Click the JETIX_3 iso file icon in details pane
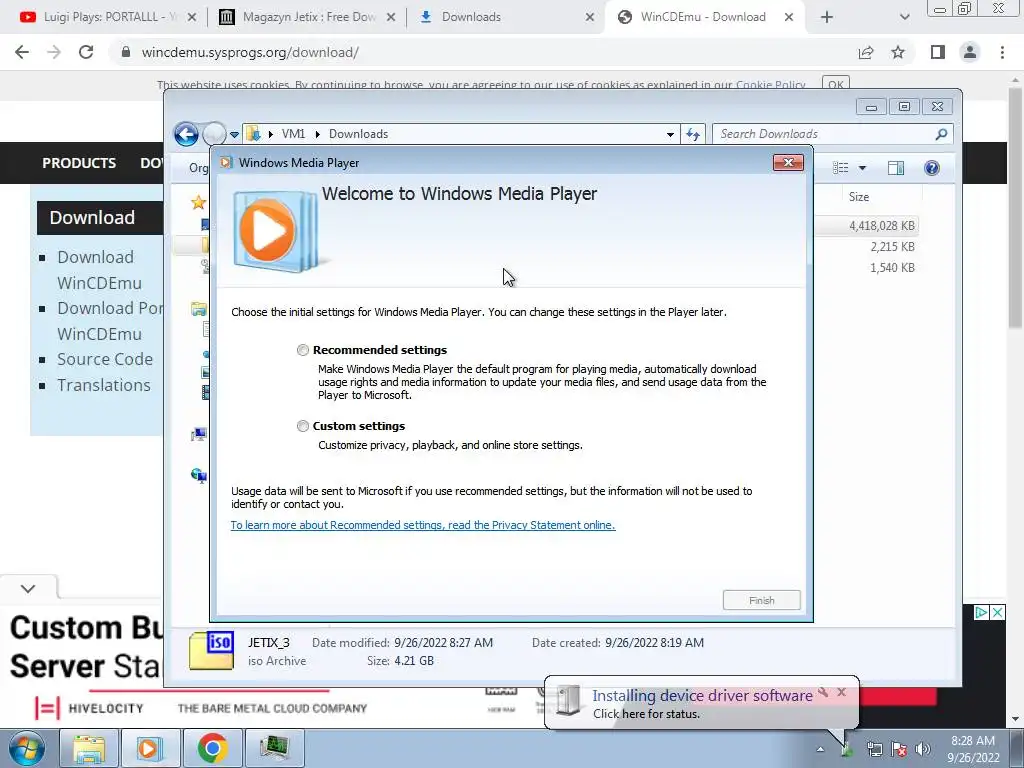 [212, 650]
